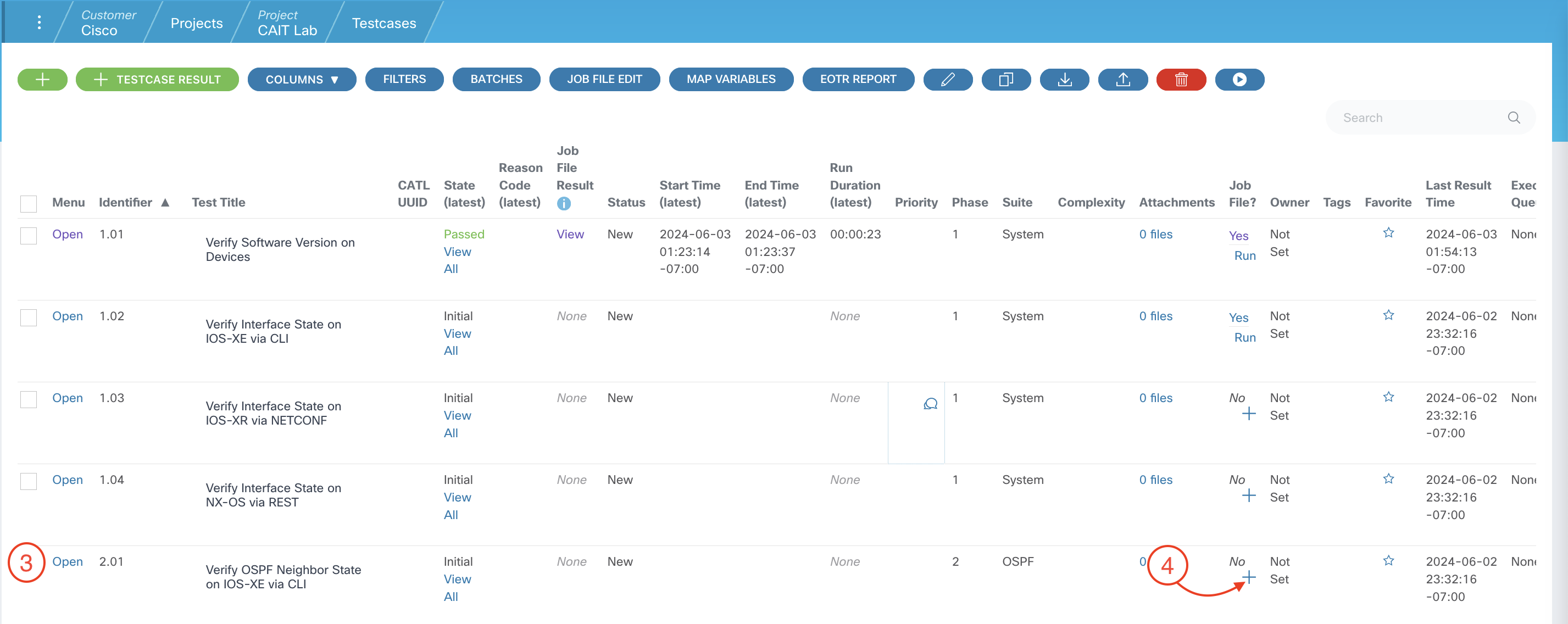
Task: Click the copy duplicate icon button
Action: (1005, 79)
